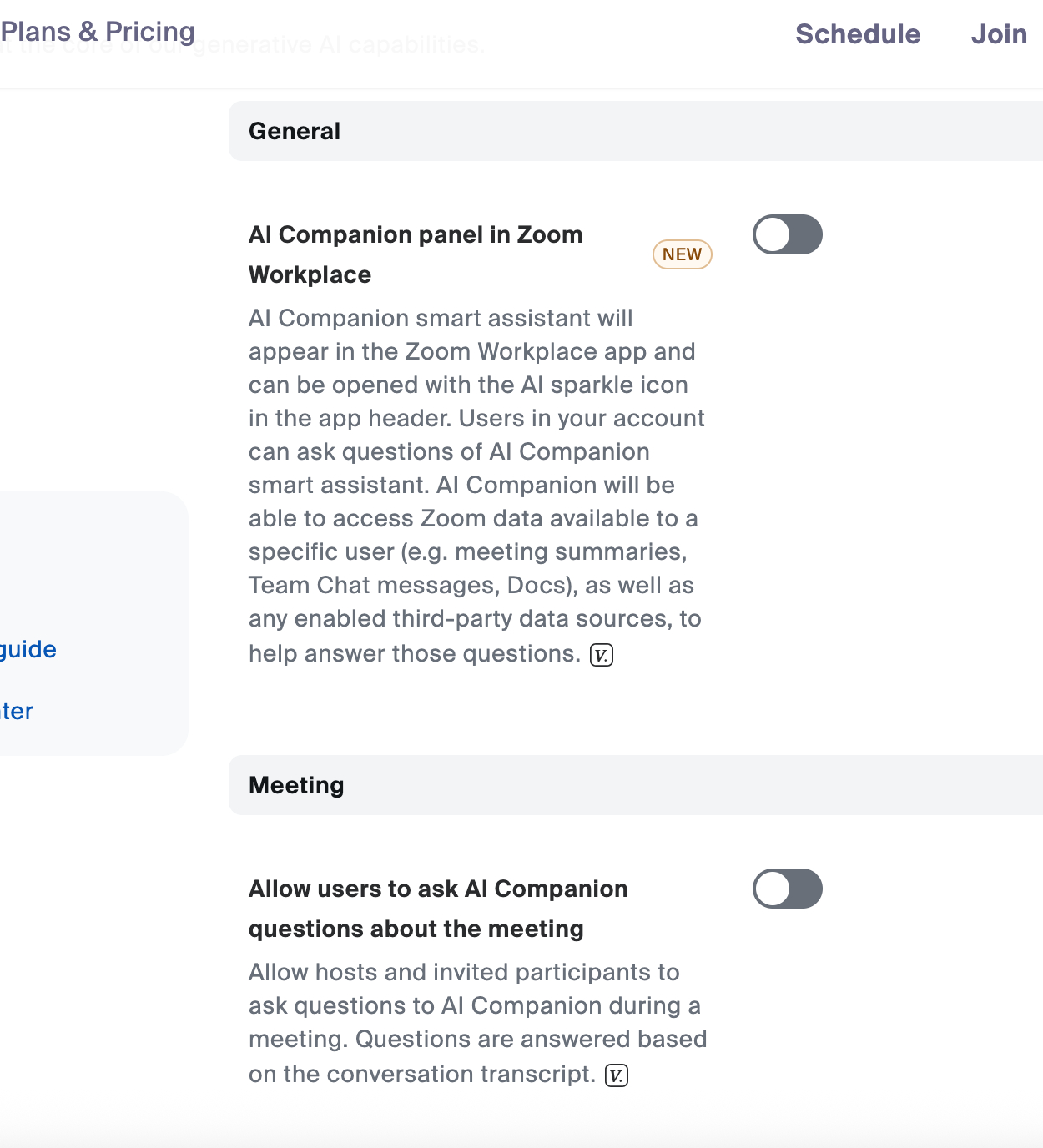Click the General section header

295,131
